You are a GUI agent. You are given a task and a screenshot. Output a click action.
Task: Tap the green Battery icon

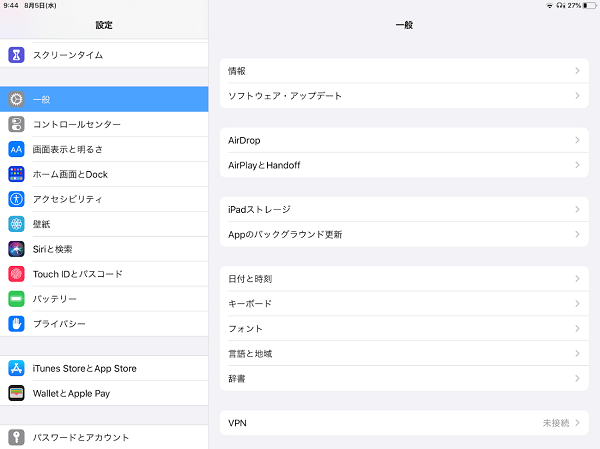pyautogui.click(x=16, y=299)
